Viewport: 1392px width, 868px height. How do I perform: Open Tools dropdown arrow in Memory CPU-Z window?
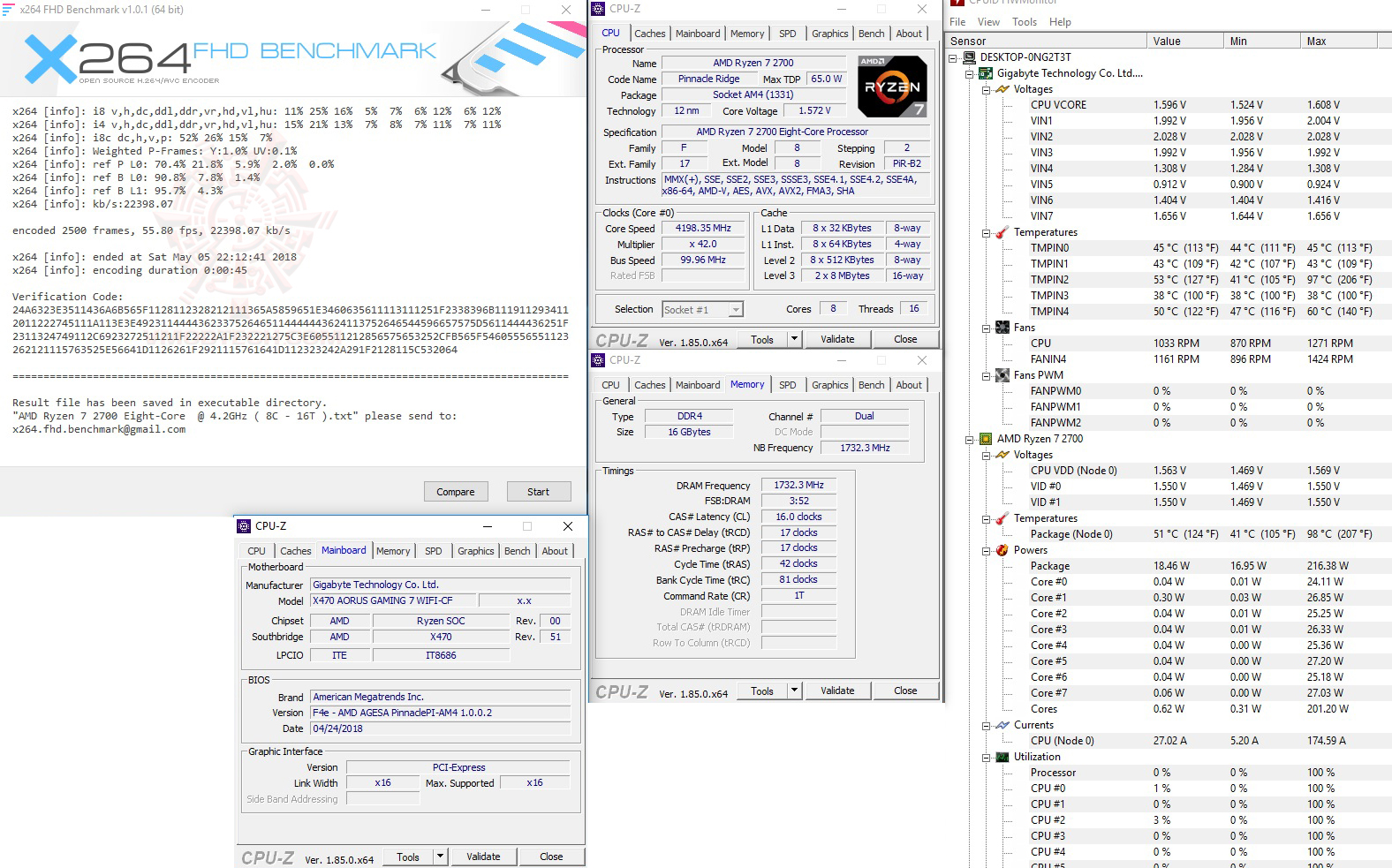794,691
